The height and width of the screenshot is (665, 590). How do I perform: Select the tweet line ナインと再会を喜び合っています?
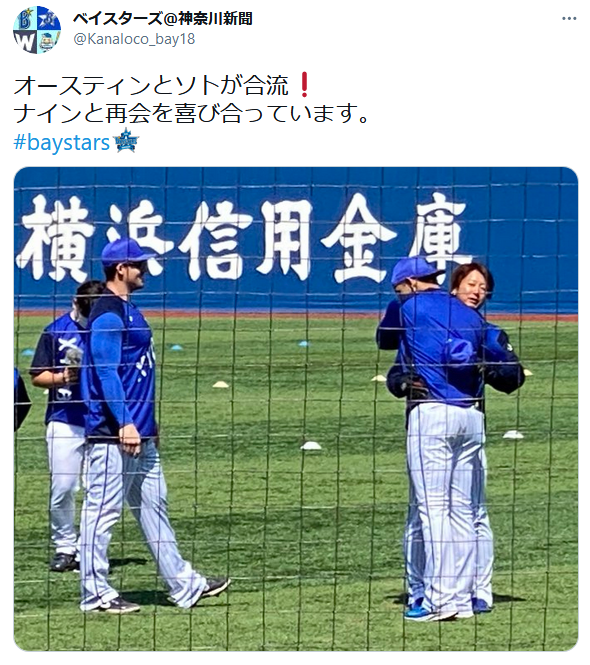pos(186,113)
